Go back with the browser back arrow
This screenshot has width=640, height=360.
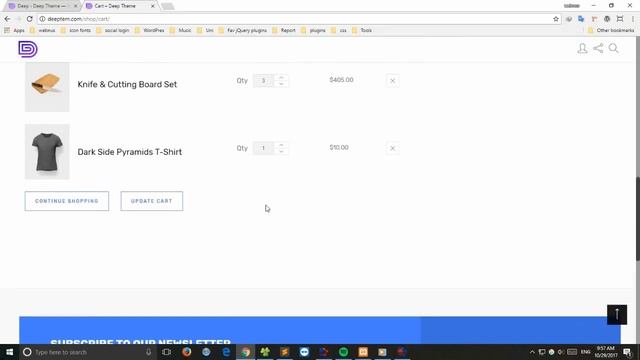click(x=7, y=19)
